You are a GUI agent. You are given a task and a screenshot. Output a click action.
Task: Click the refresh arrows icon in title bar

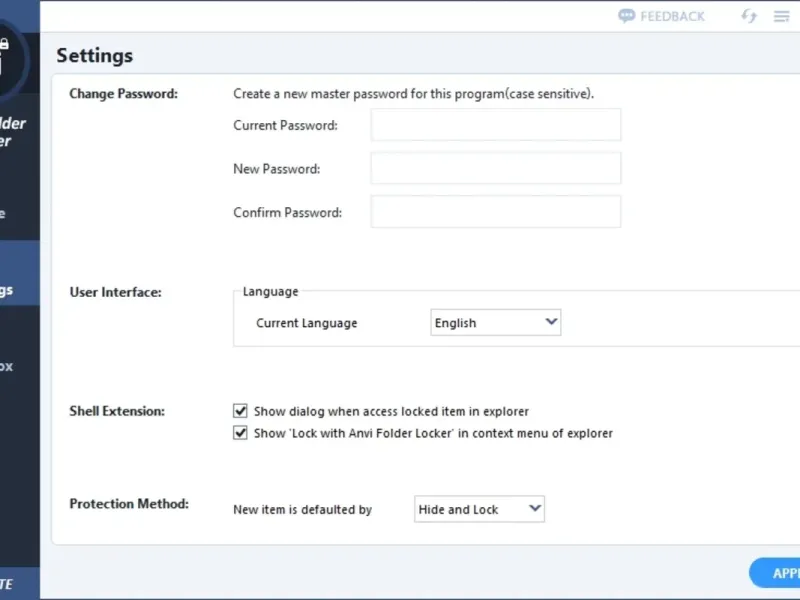[x=749, y=16]
